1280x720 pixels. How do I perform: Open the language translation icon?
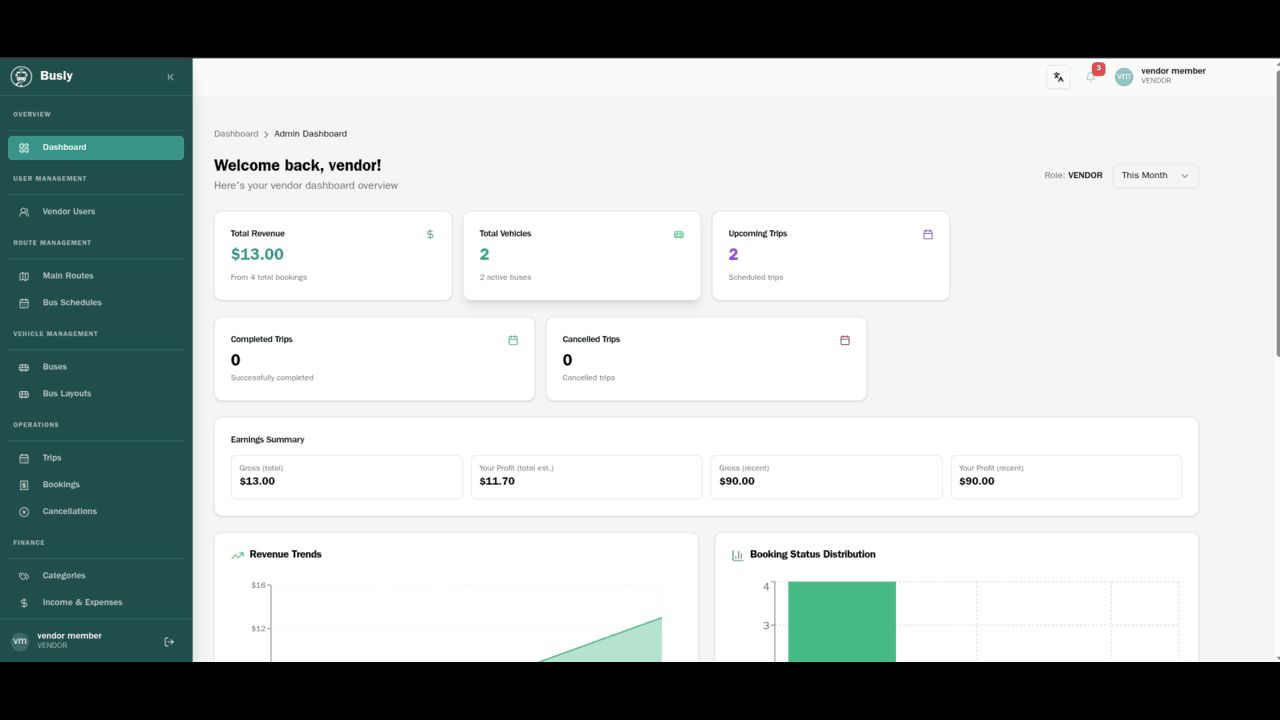point(1058,77)
